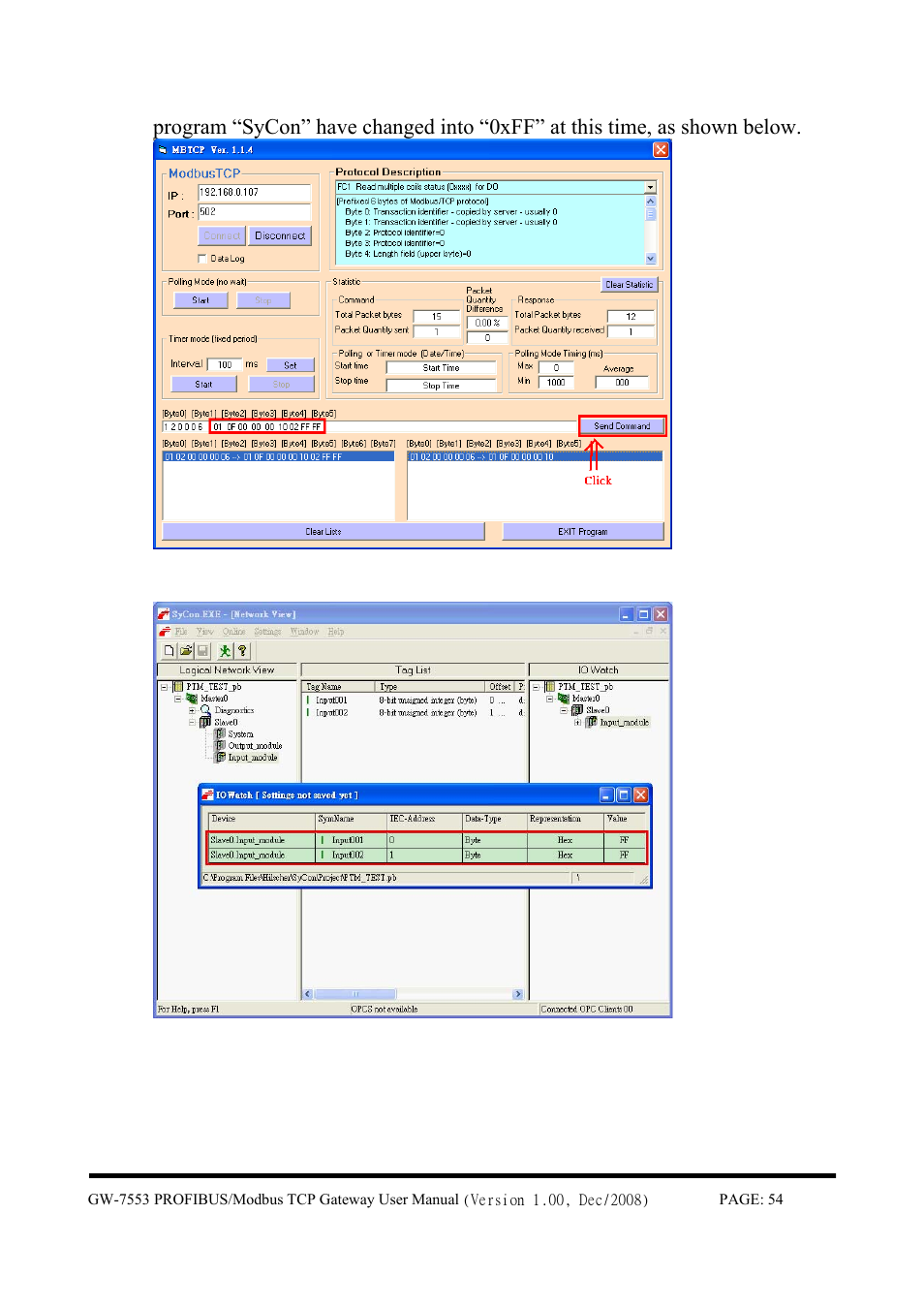Click the Send Command button
Screen dimensions: 924x1308
click(x=622, y=426)
